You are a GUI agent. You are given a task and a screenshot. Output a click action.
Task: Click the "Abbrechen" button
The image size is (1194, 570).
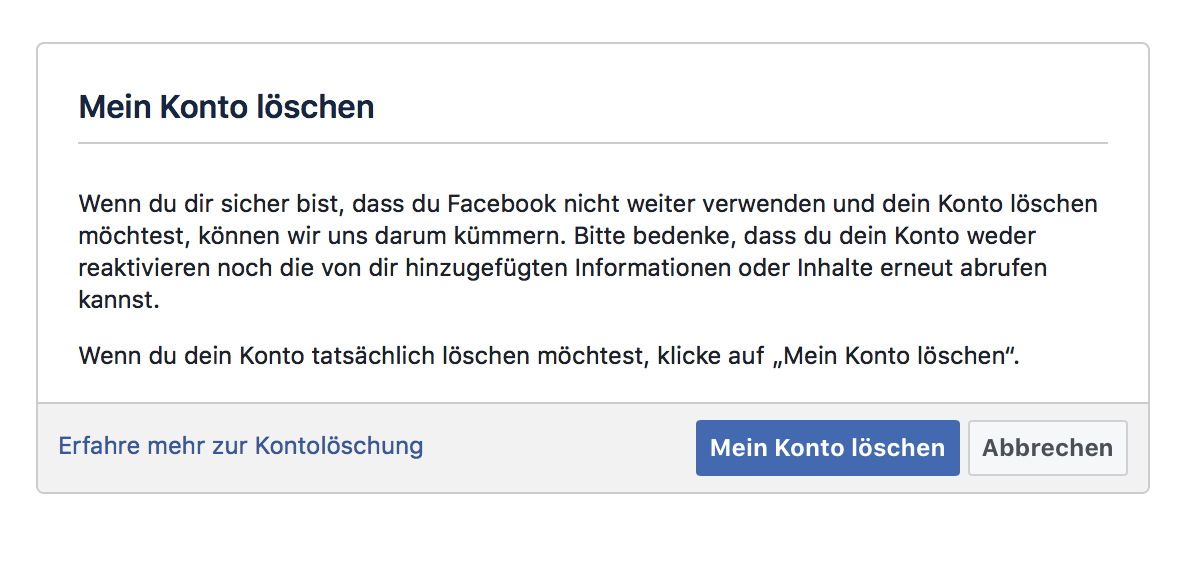click(x=1048, y=447)
